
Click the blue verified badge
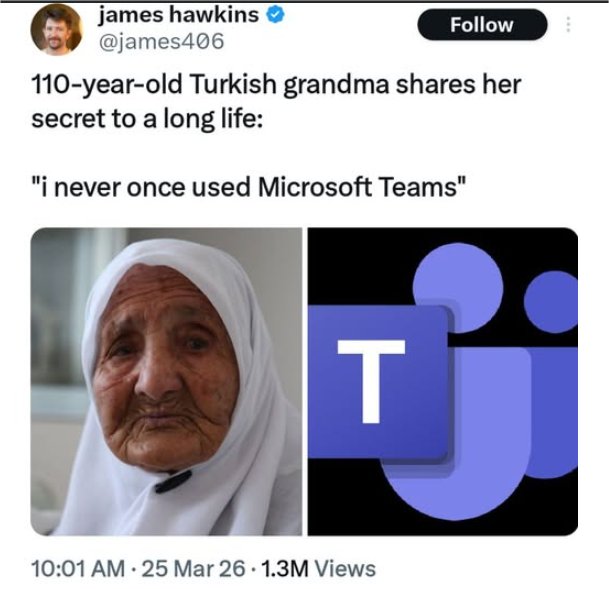[275, 15]
